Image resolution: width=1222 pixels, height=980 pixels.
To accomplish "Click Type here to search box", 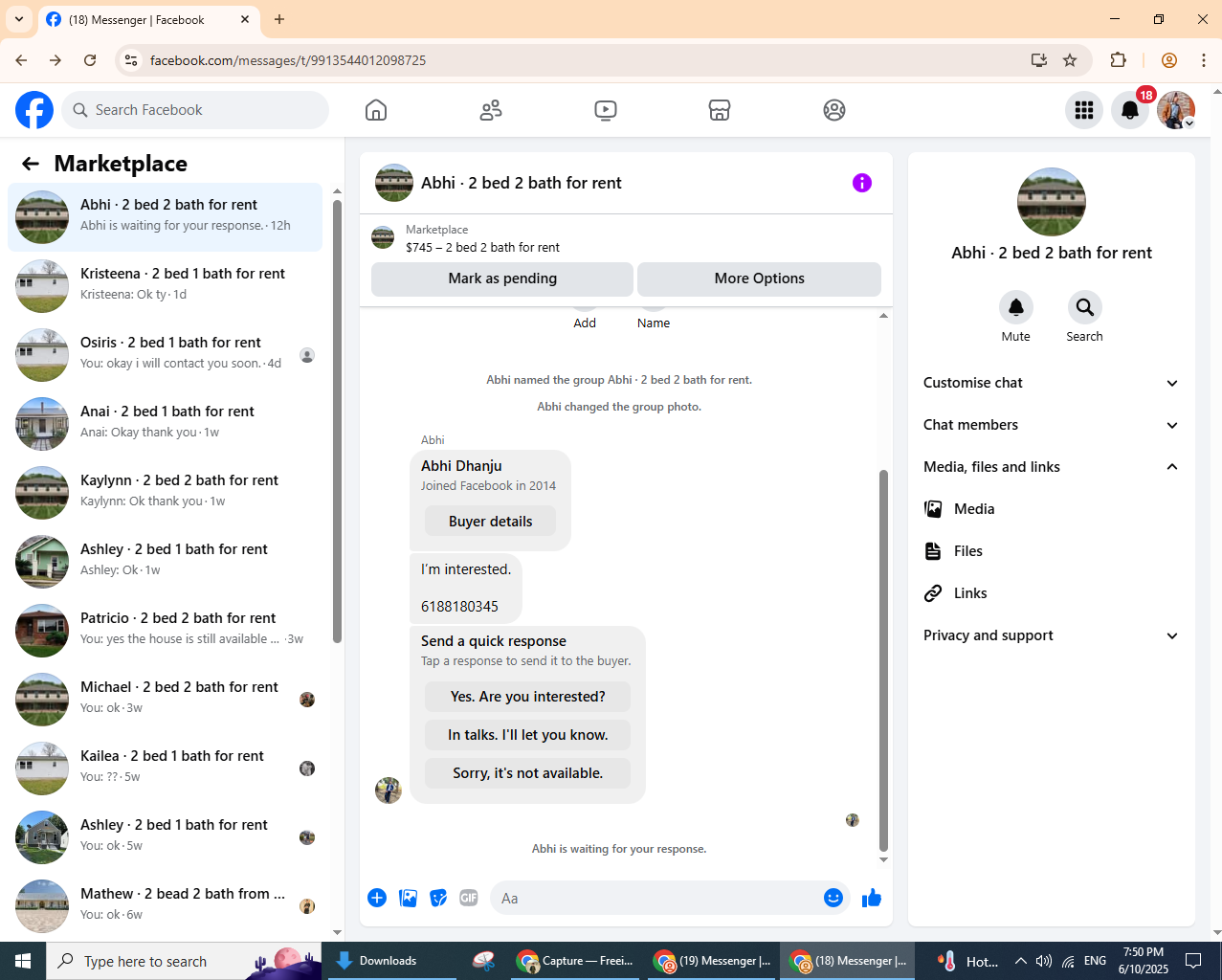I will coord(184,961).
